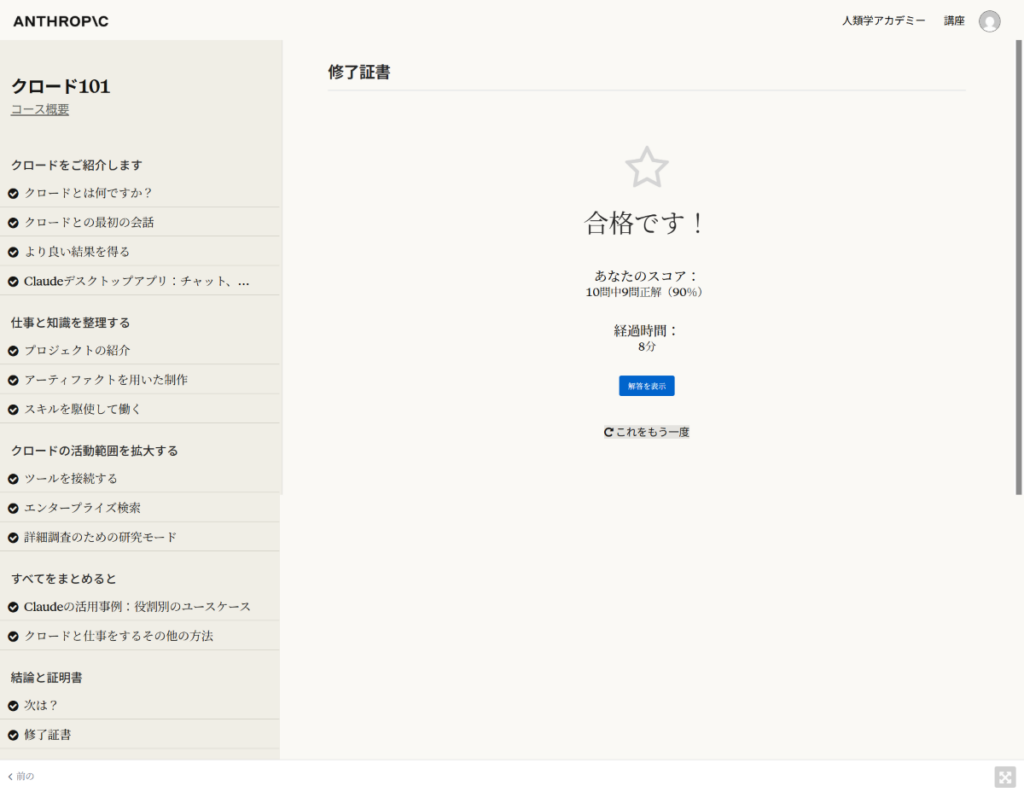Click checkmark icon beside クロードとは何ですか？

pos(13,194)
